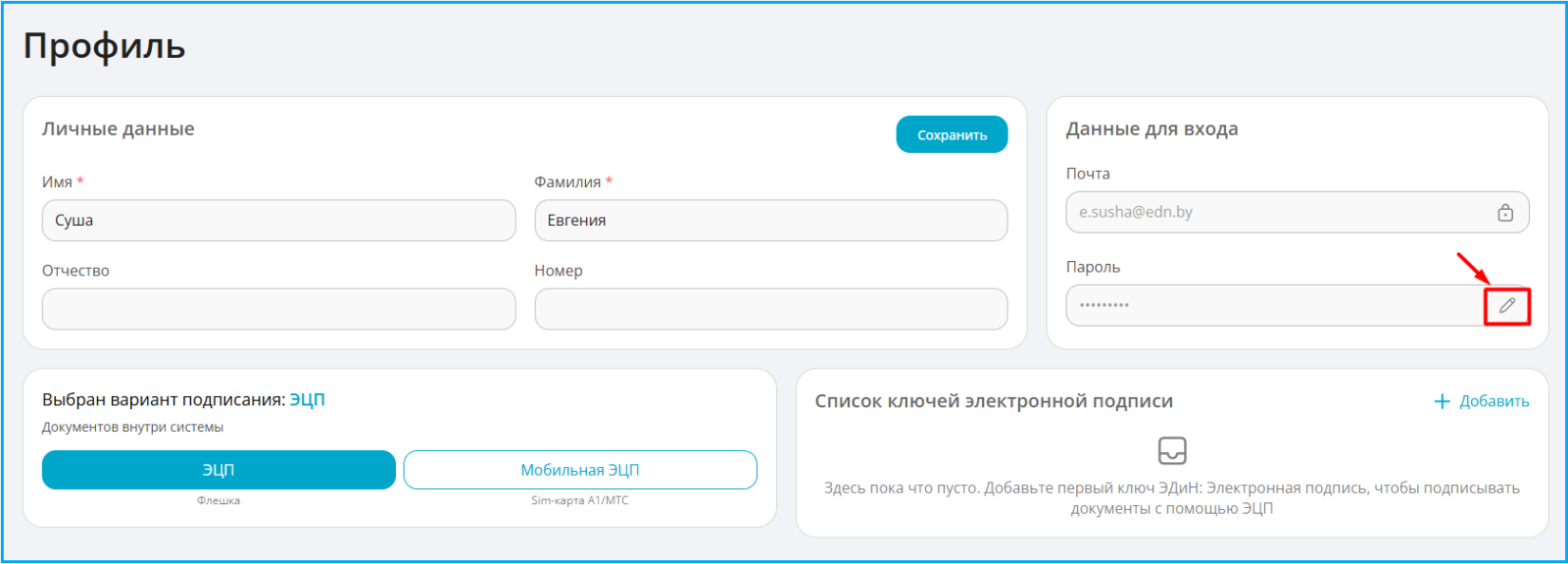
Task: Click the Личные данные section title
Action: [x=118, y=128]
